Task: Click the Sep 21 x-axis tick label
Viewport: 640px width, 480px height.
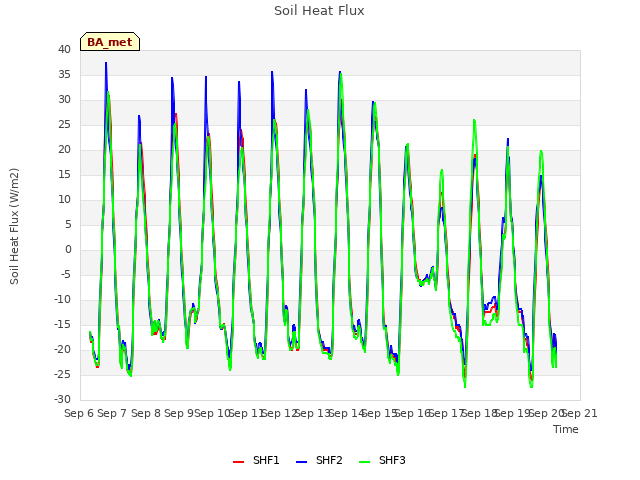Action: coord(580,413)
